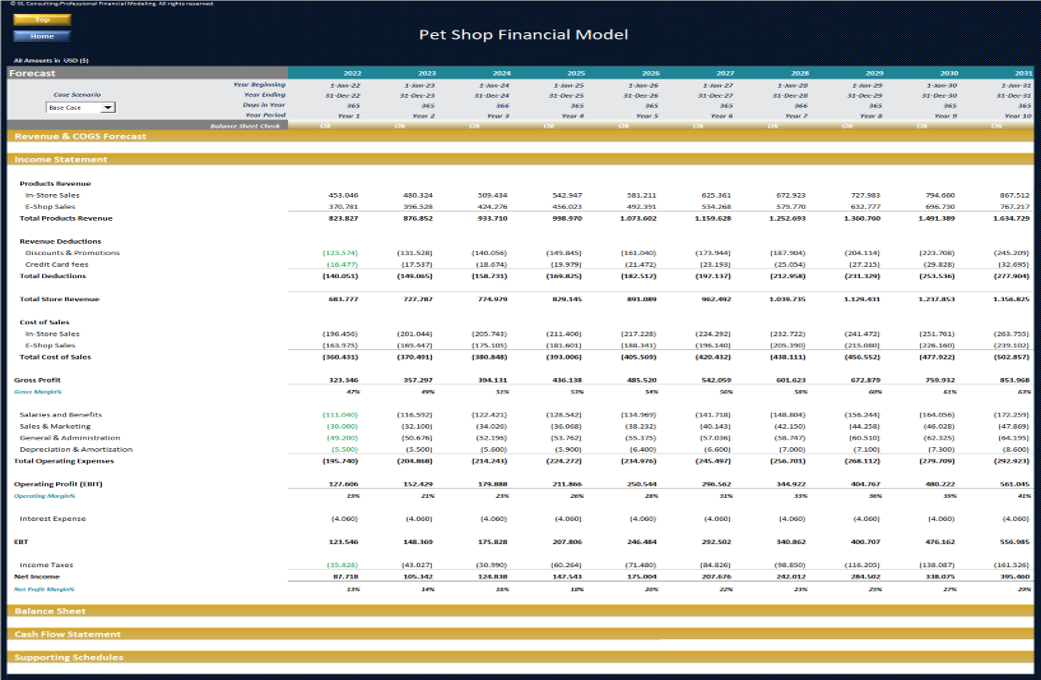Viewport: 1041px width, 680px height.
Task: Select the Gross Margin% row label
Action: pyautogui.click(x=38, y=392)
